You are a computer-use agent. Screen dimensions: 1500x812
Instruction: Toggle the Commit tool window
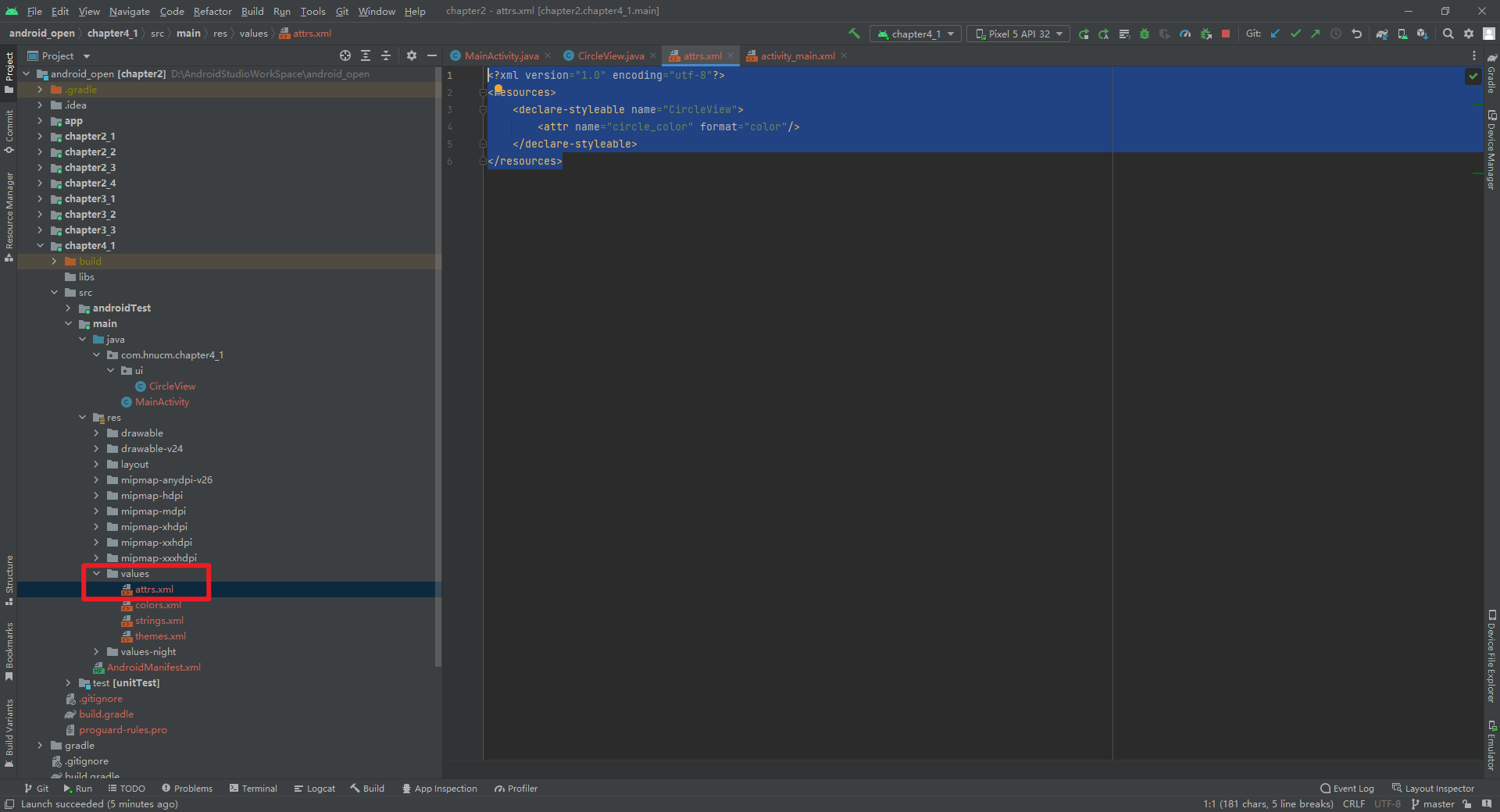pyautogui.click(x=9, y=131)
